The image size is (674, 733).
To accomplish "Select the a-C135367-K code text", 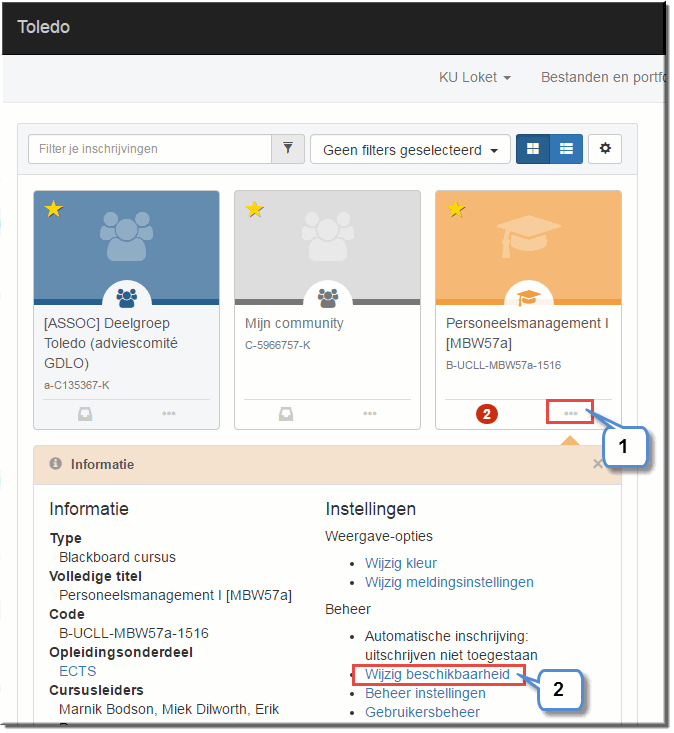I will [x=77, y=386].
